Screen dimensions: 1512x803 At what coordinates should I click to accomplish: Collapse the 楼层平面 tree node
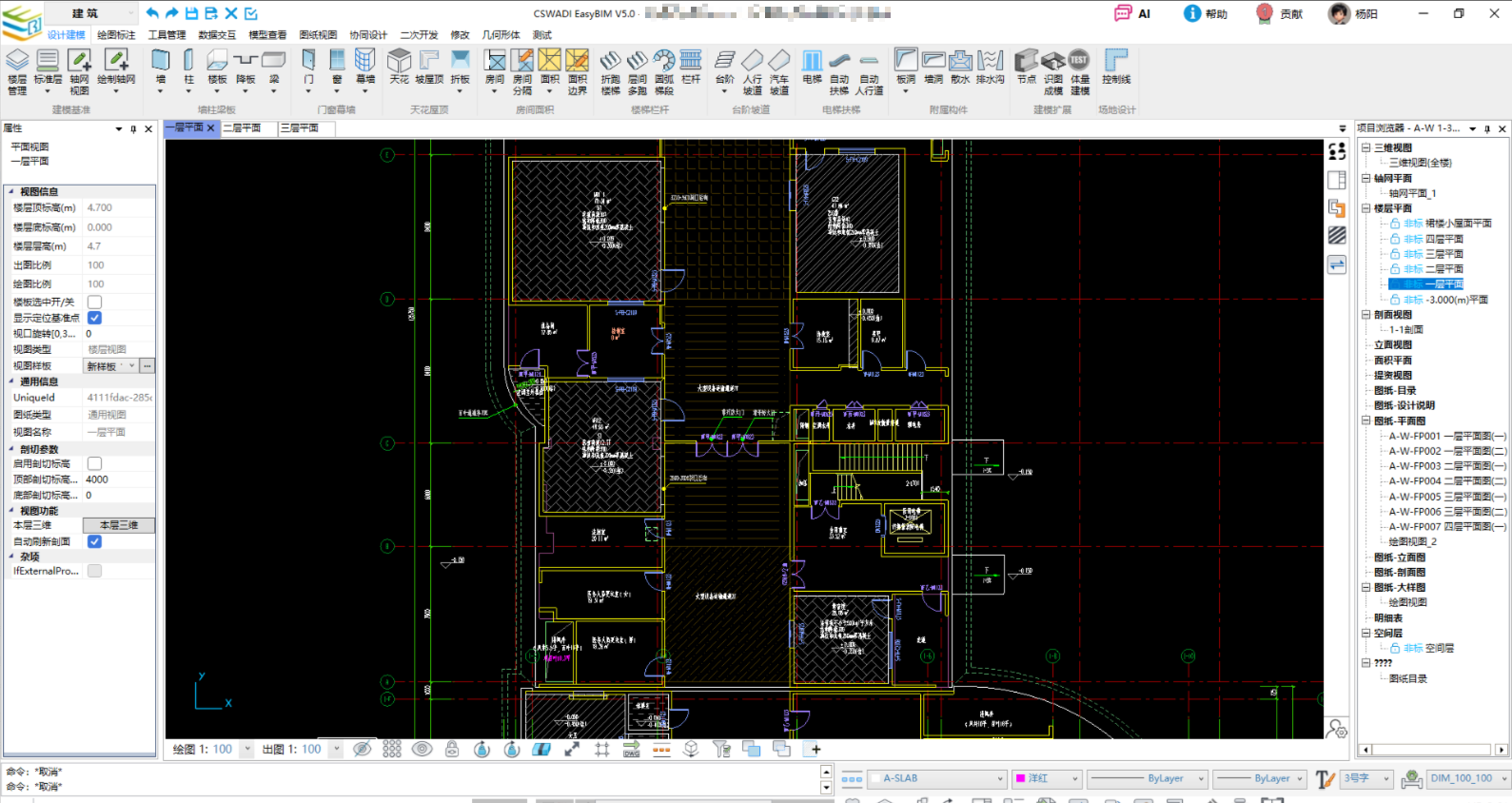[1365, 208]
